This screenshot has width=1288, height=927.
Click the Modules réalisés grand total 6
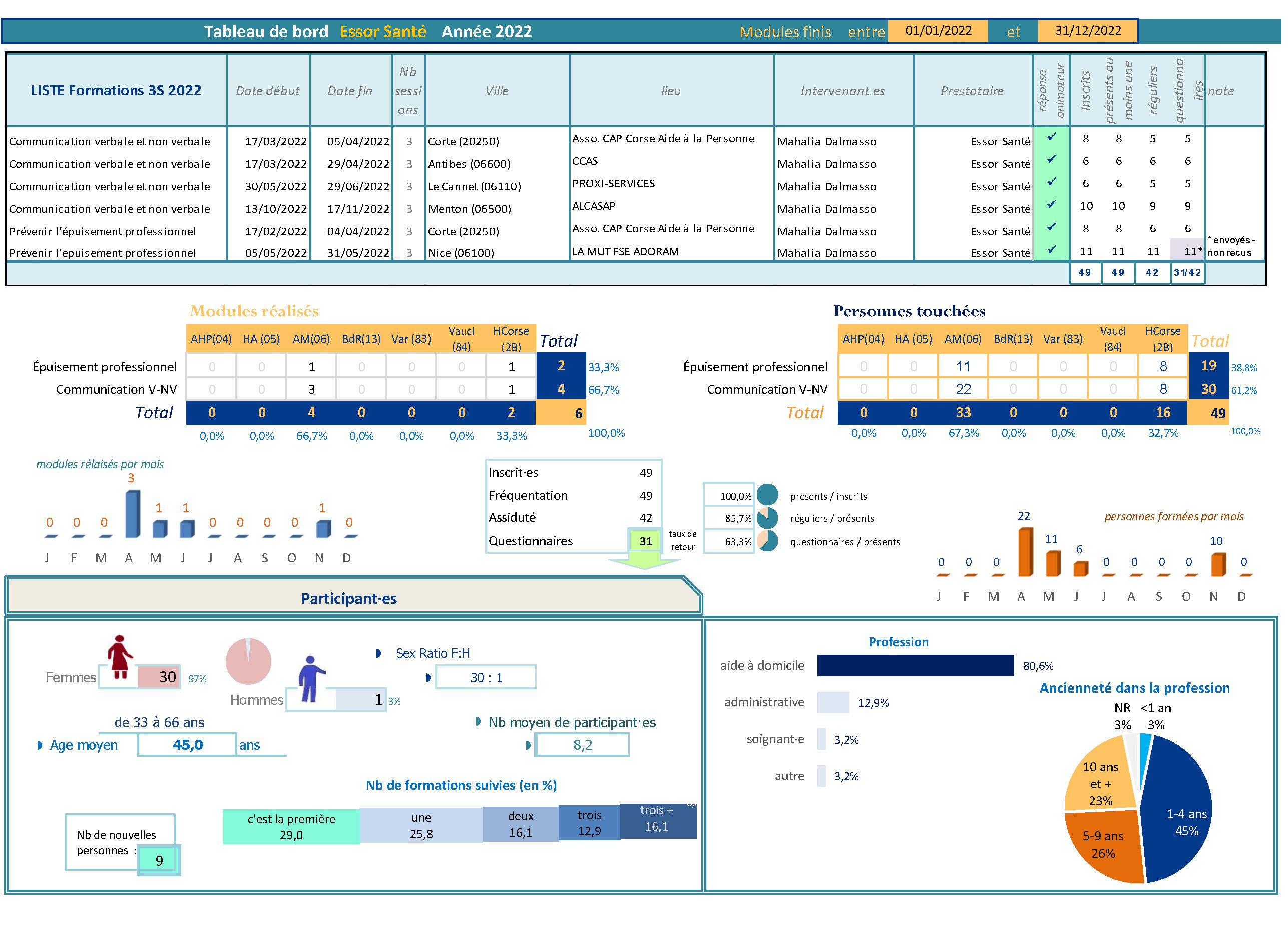pyautogui.click(x=561, y=413)
